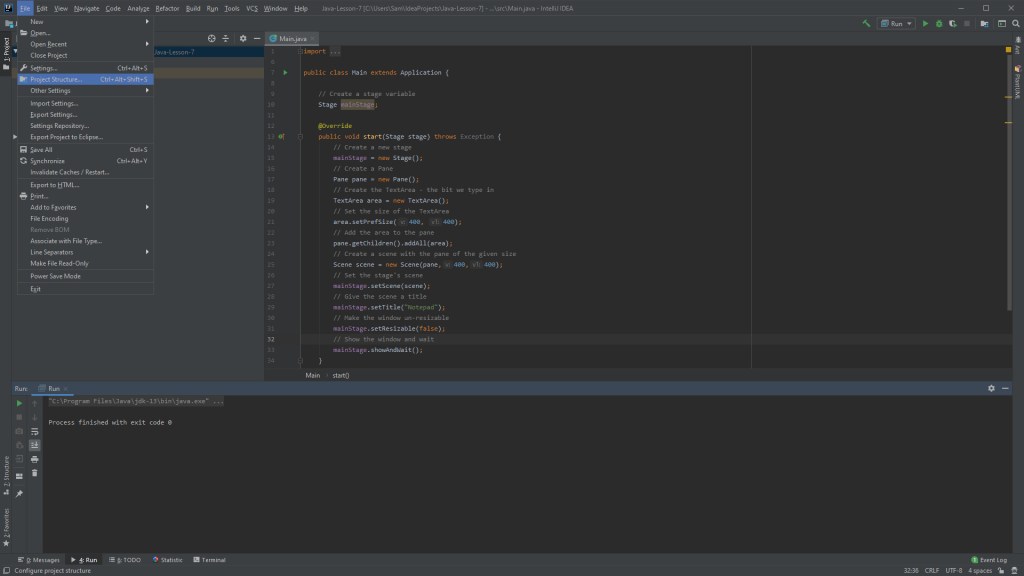Open Search Everywhere magnifier icon
The height and width of the screenshot is (576, 1024).
point(1015,23)
